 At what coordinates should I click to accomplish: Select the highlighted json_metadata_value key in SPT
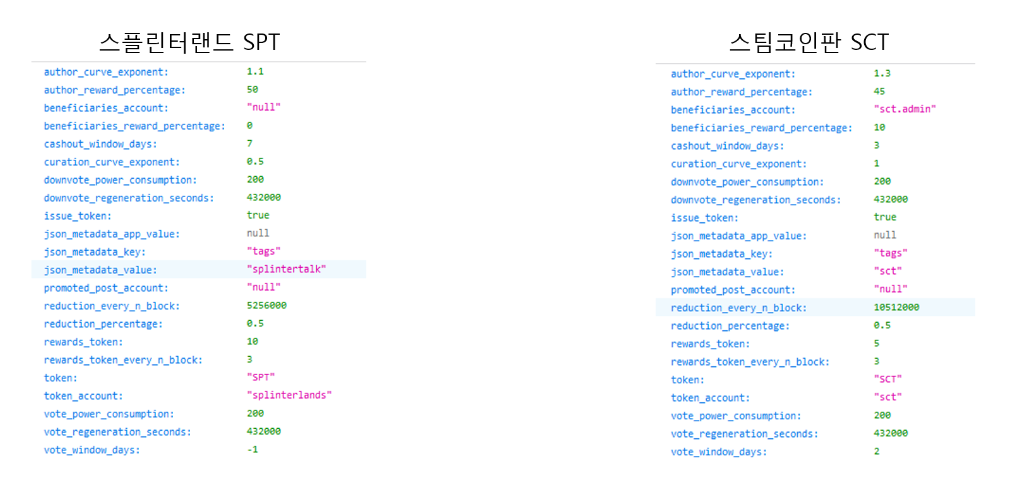point(100,270)
